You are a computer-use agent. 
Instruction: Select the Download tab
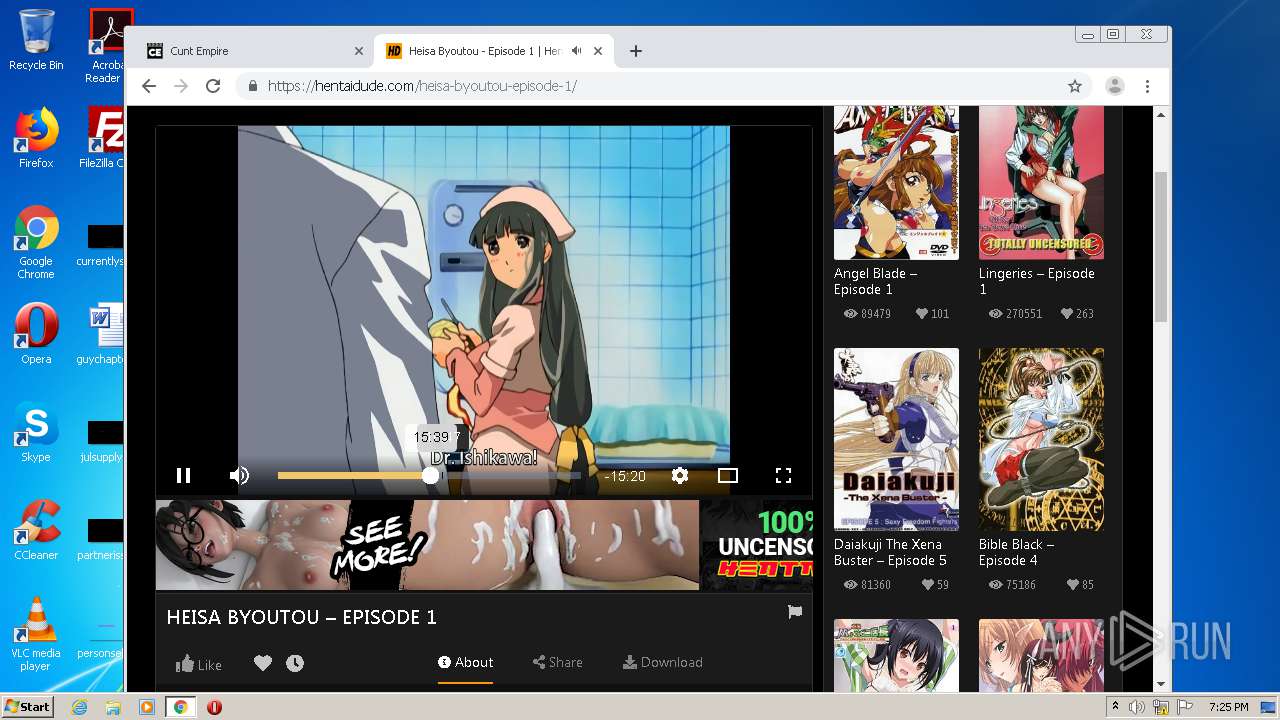(x=663, y=662)
